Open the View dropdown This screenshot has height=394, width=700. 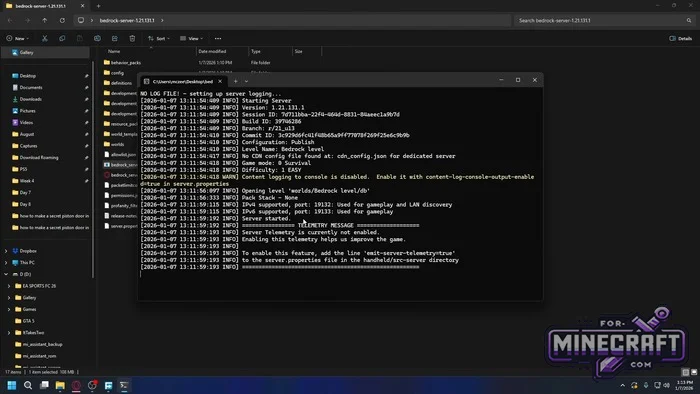pos(191,38)
